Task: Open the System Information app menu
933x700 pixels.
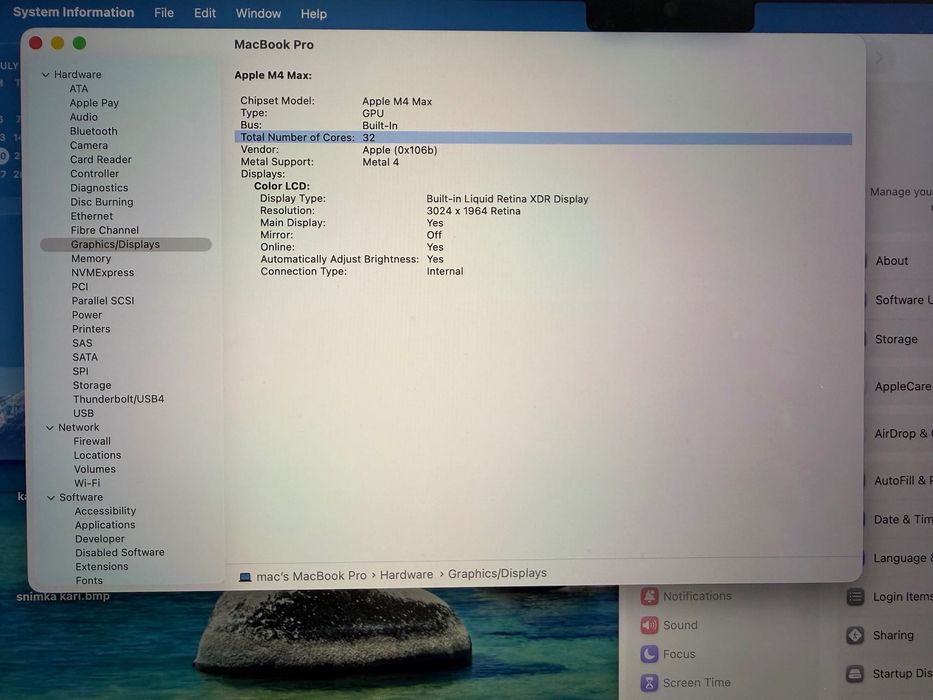Action: [x=73, y=12]
